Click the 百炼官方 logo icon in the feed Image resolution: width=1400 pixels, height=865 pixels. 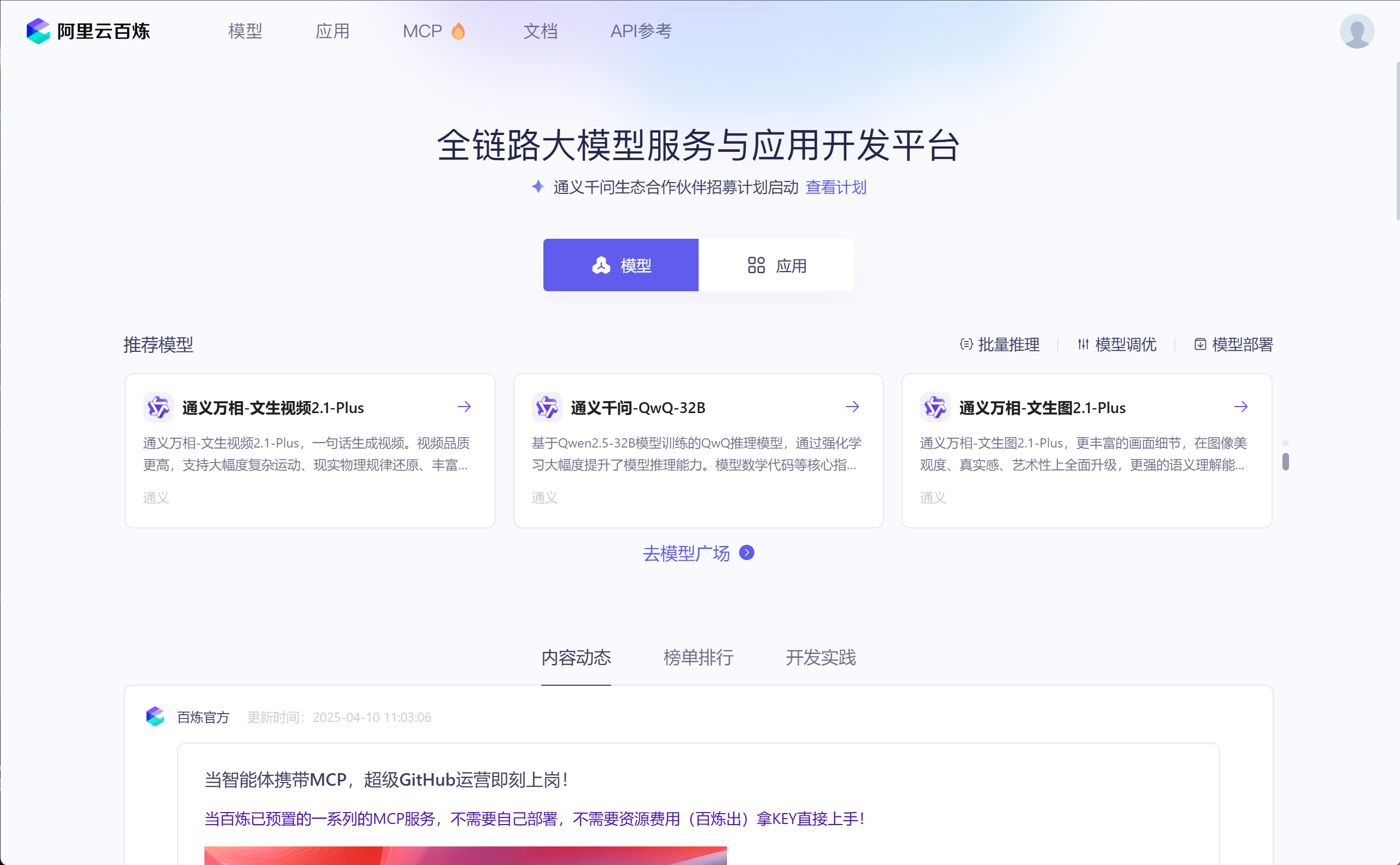click(x=155, y=716)
